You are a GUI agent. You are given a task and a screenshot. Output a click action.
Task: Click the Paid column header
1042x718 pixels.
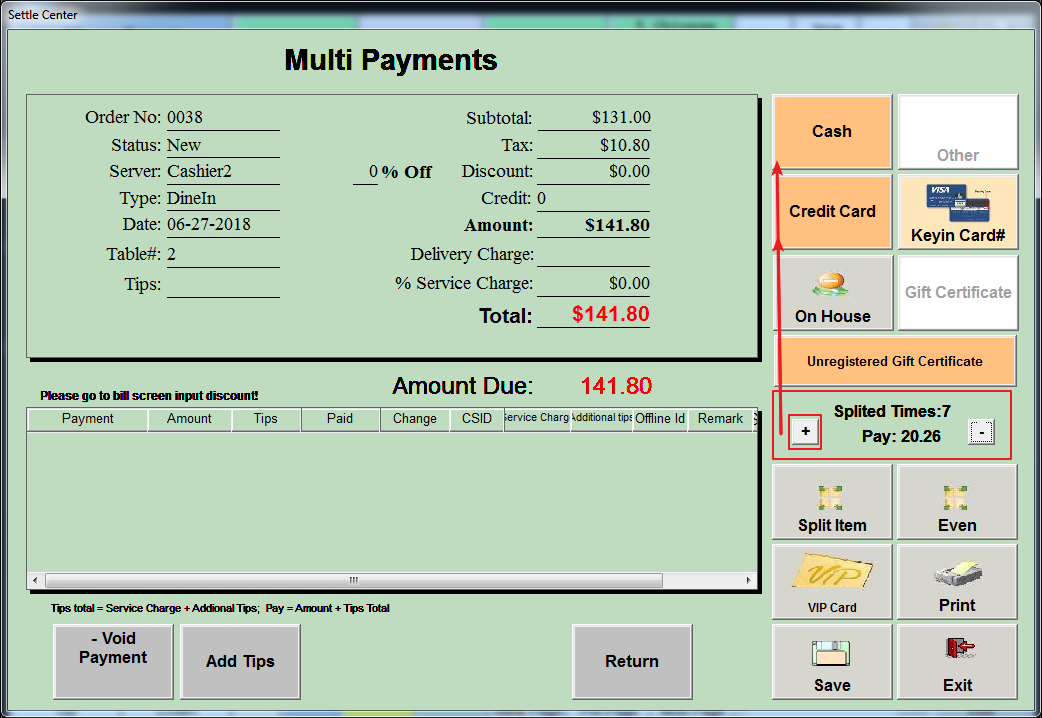click(340, 419)
